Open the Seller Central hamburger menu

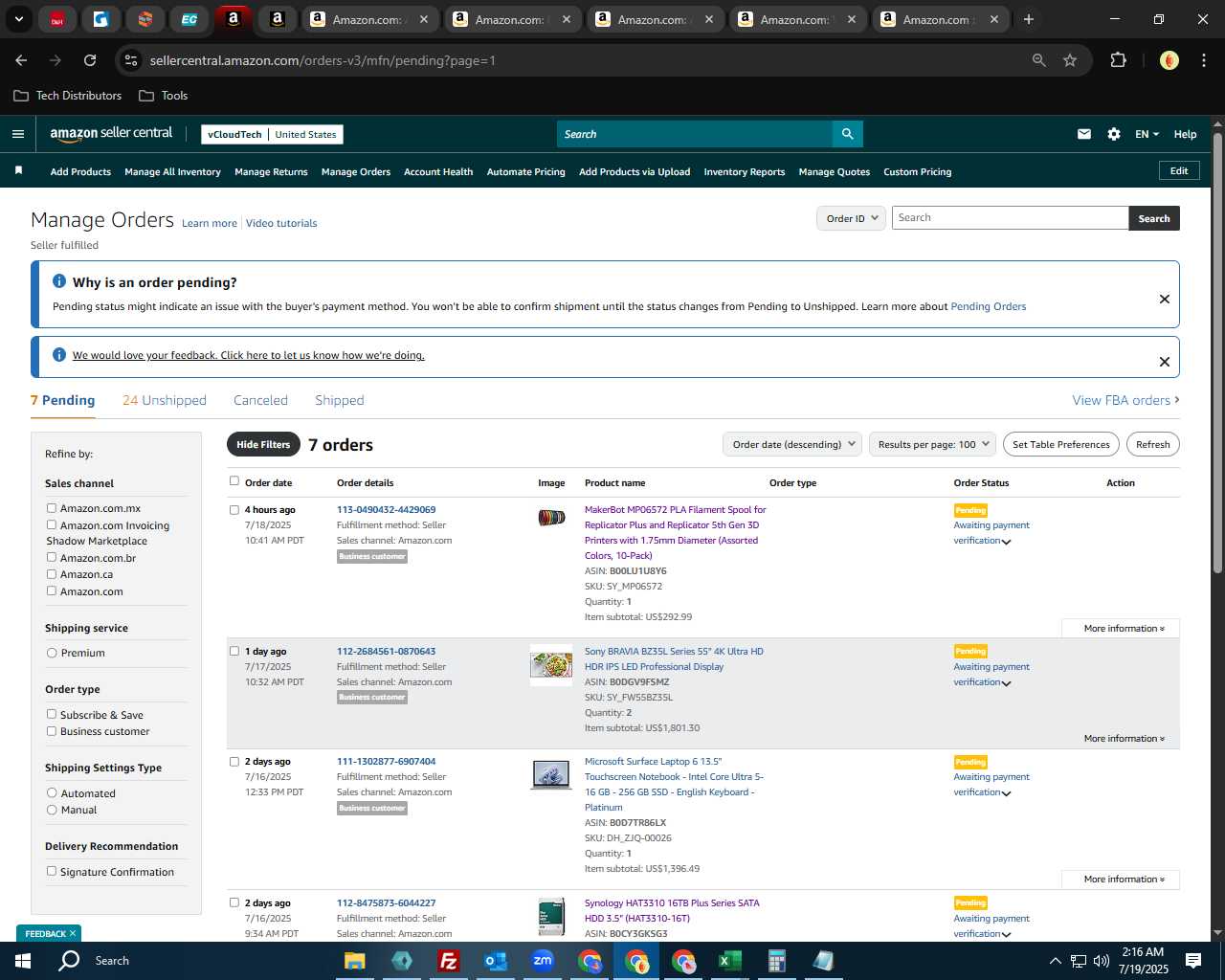point(18,134)
